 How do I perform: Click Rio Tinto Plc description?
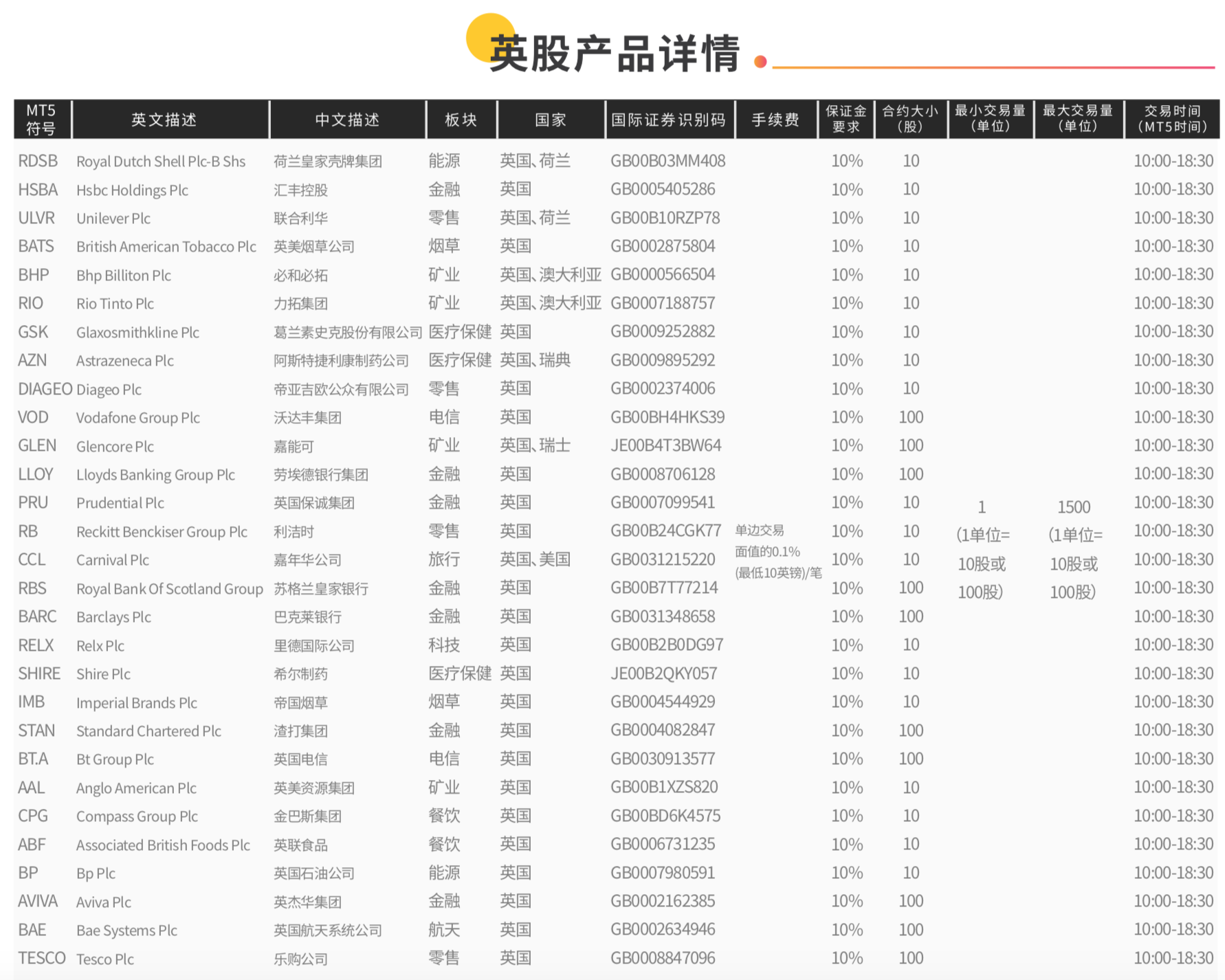pos(115,304)
